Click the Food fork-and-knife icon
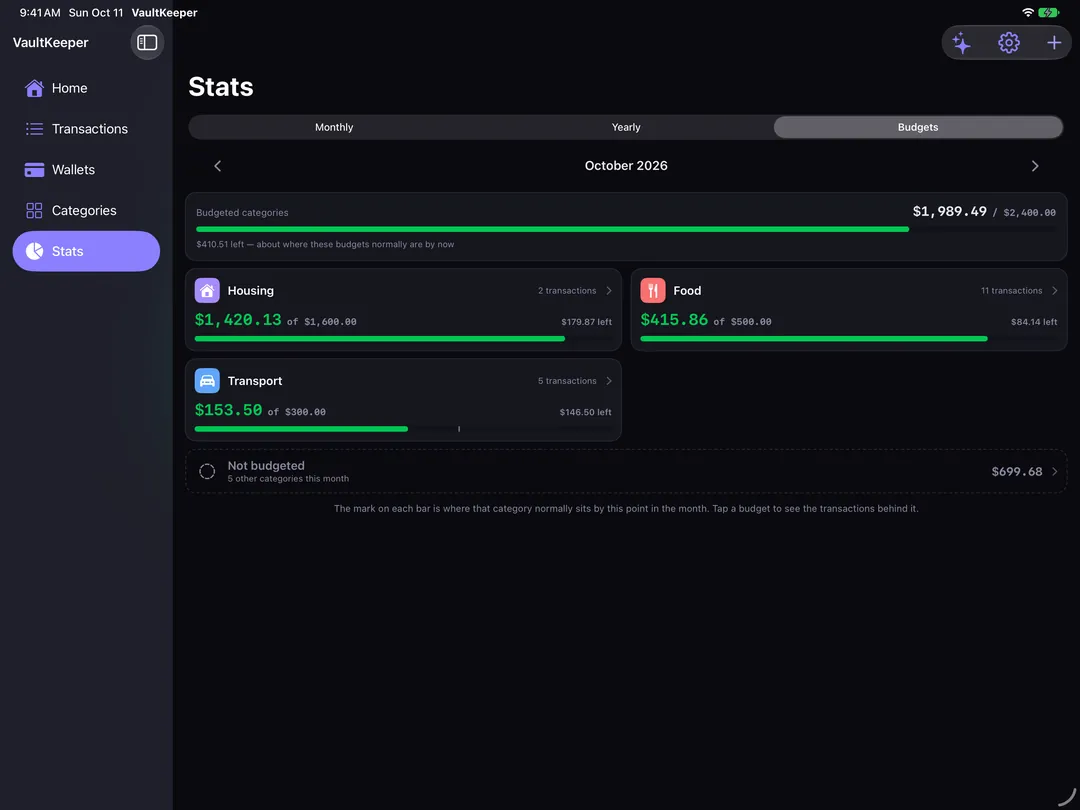The height and width of the screenshot is (810, 1080). tap(653, 291)
